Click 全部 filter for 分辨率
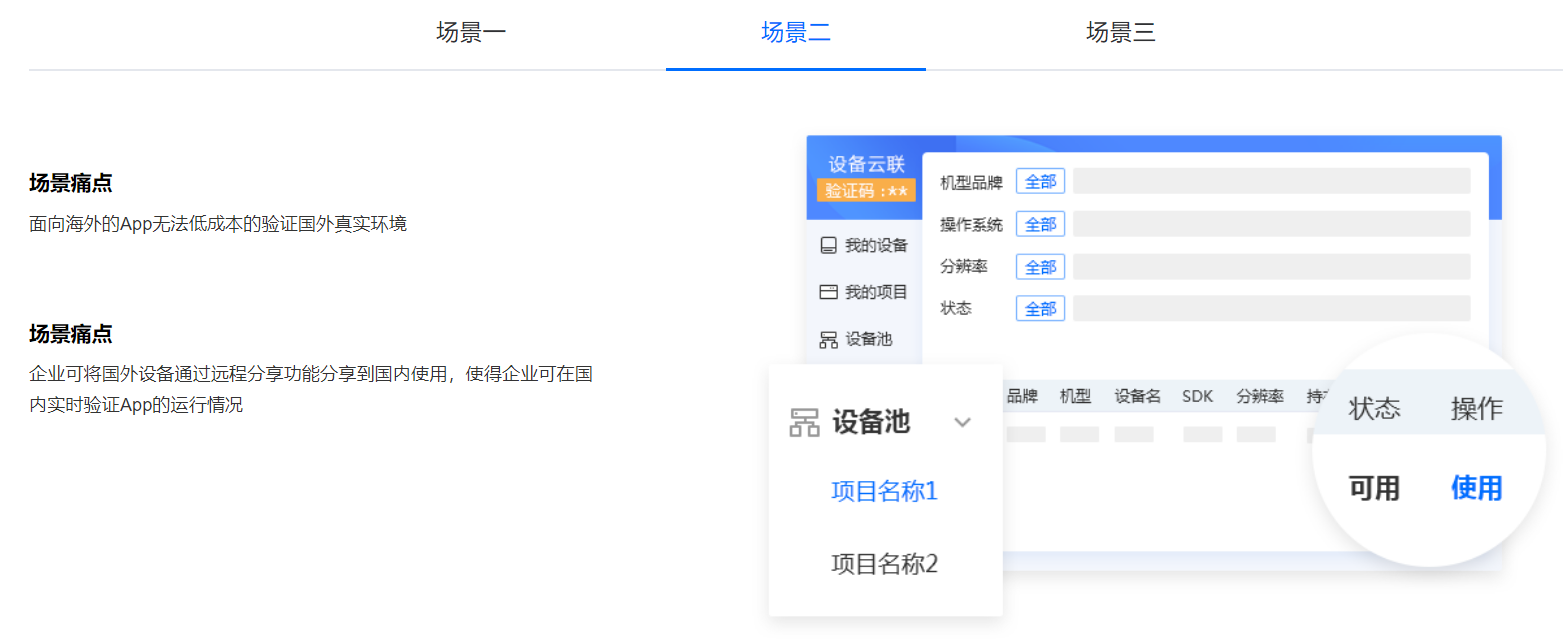Screen dimensions: 1568x642 click(x=1041, y=267)
